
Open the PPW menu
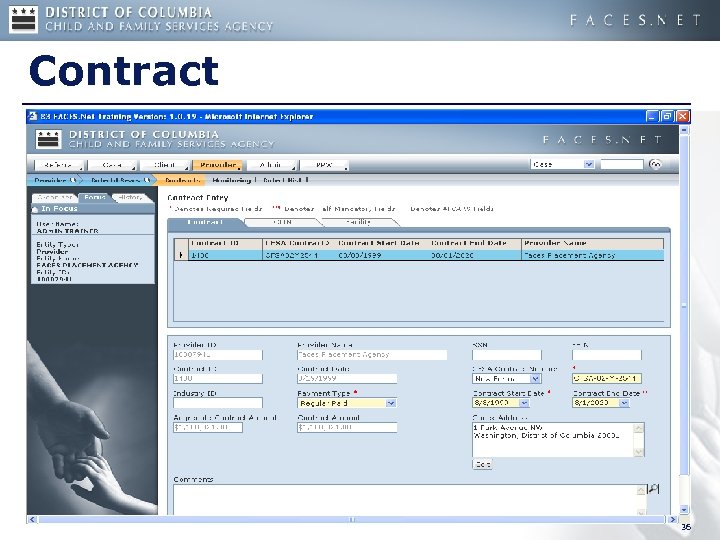(x=324, y=165)
